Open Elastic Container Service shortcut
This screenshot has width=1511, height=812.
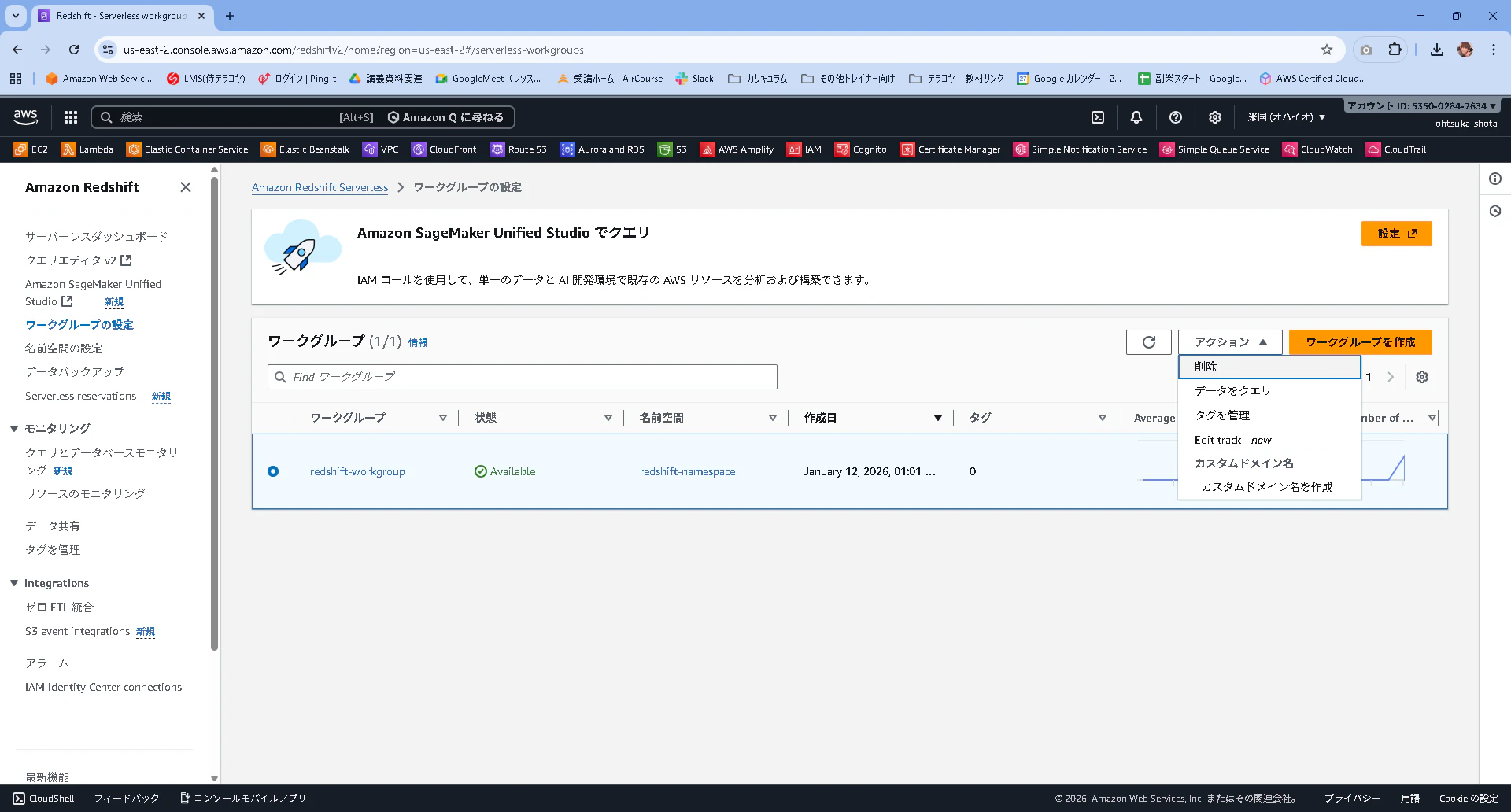[x=187, y=149]
